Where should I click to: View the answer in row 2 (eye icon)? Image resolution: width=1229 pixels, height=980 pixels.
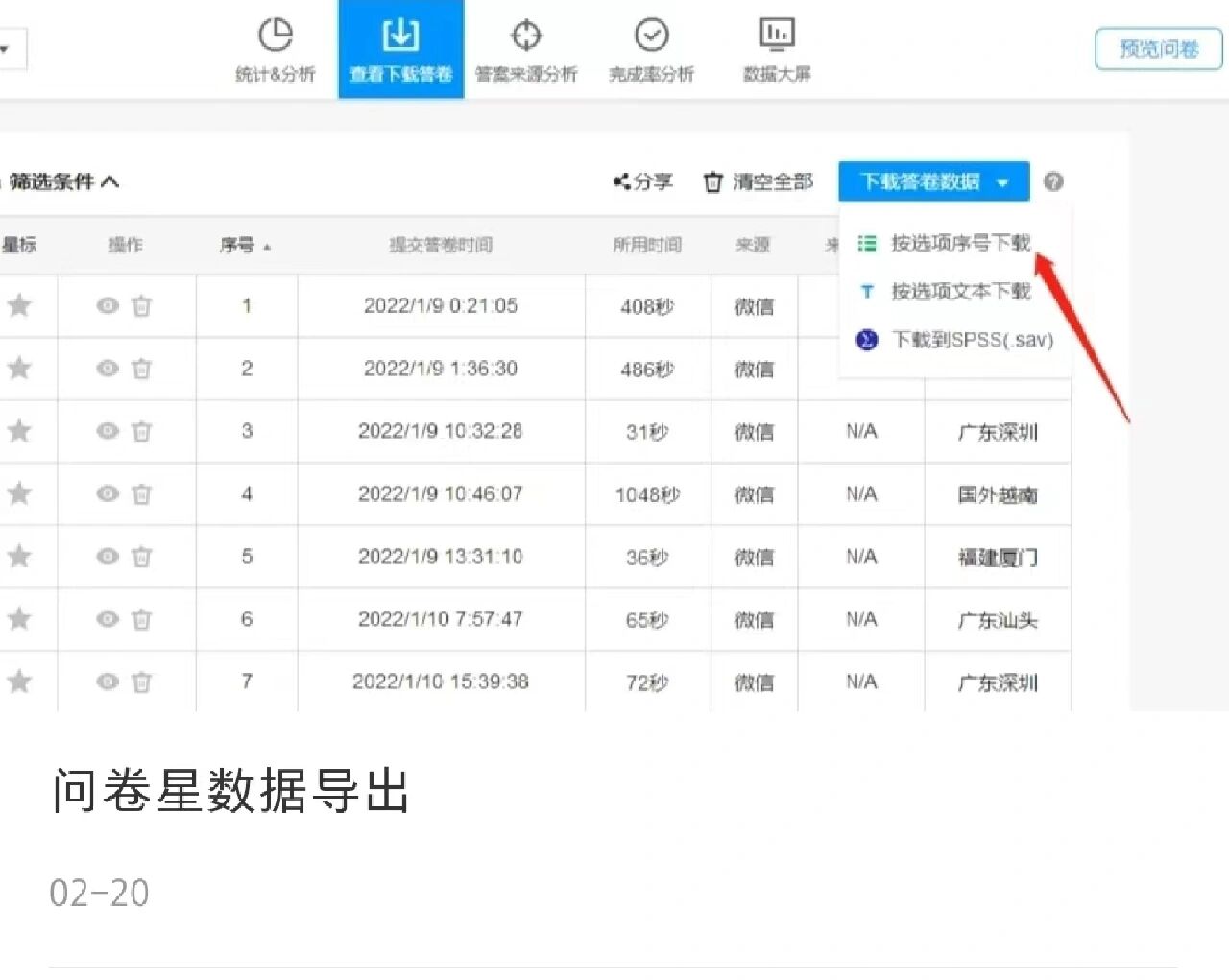108,368
